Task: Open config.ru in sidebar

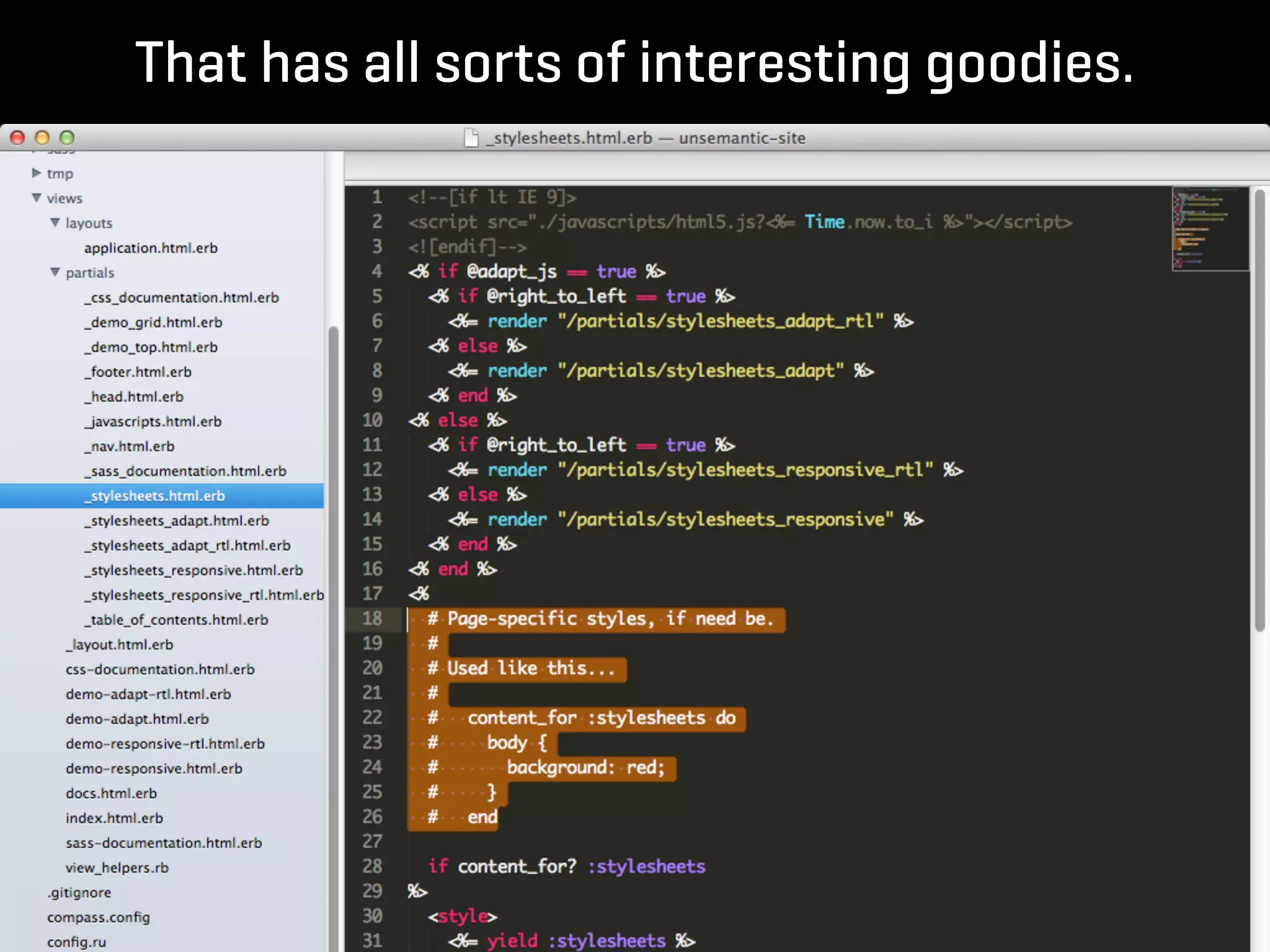Action: [x=76, y=942]
